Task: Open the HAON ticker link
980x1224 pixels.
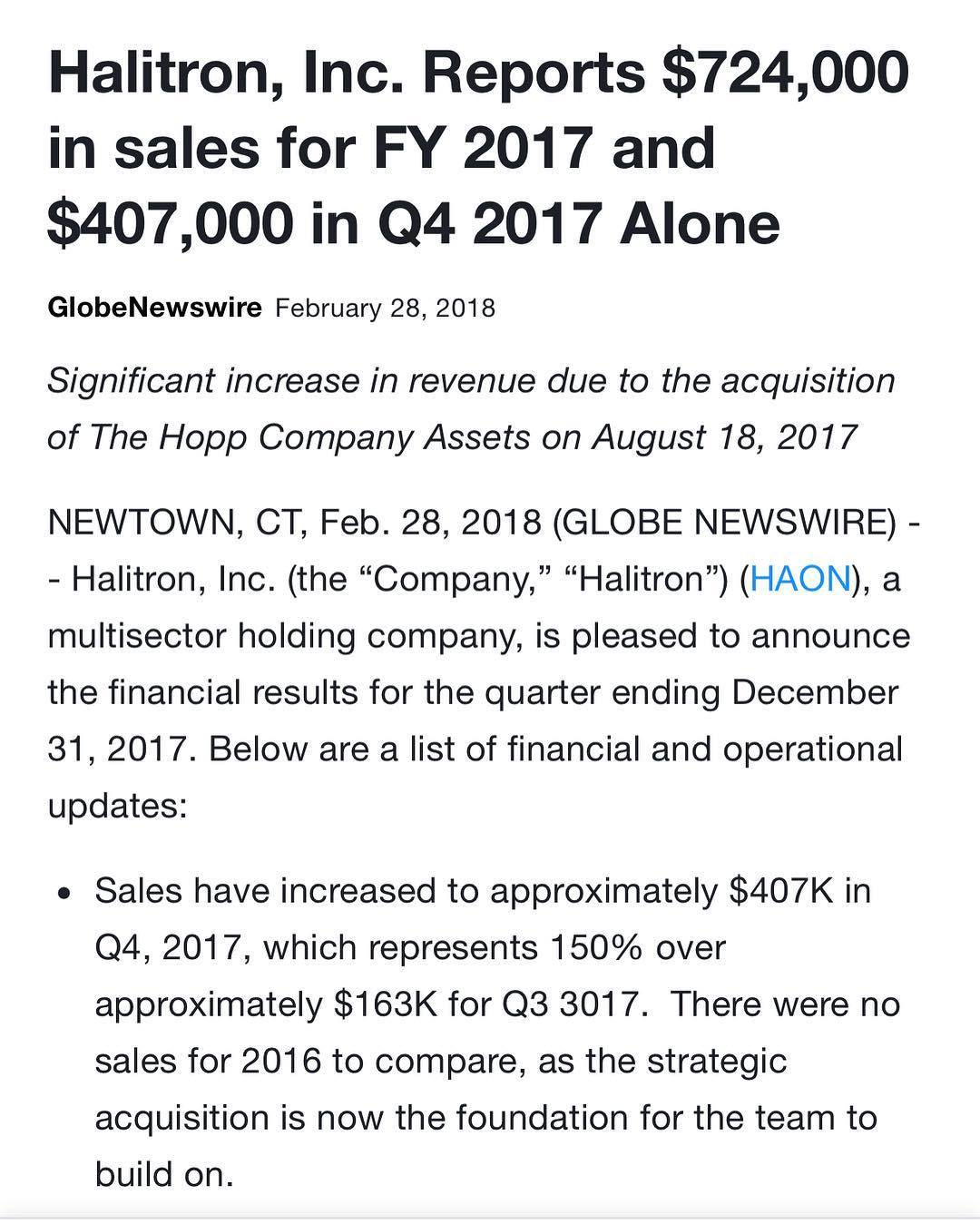Action: (800, 578)
